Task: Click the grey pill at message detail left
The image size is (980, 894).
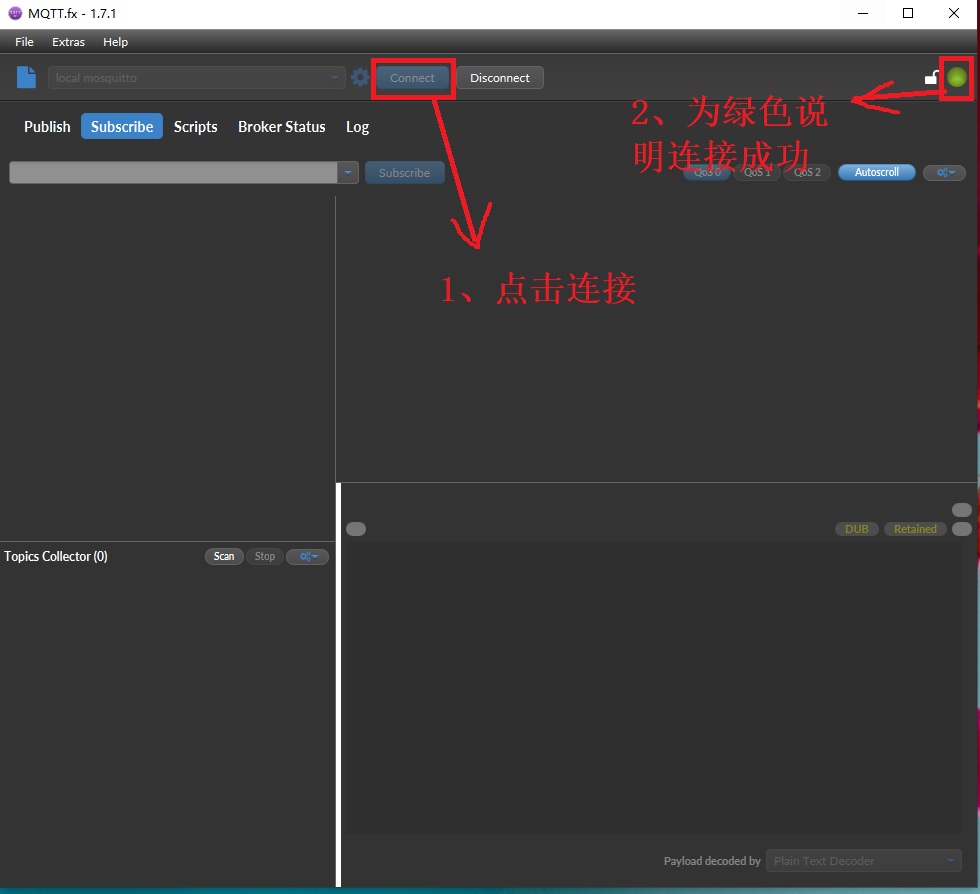Action: pos(356,529)
